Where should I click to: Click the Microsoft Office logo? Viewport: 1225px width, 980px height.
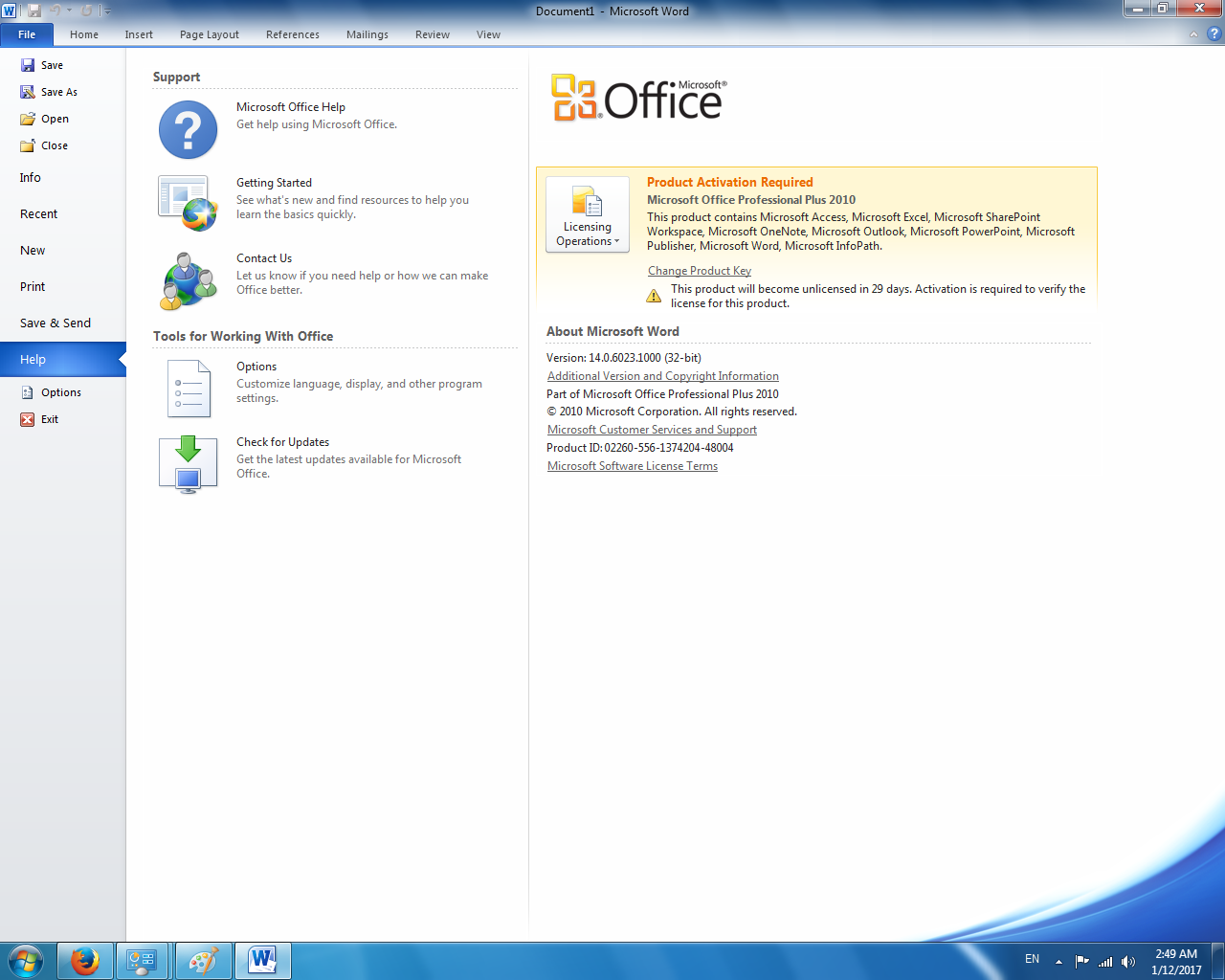point(638,98)
